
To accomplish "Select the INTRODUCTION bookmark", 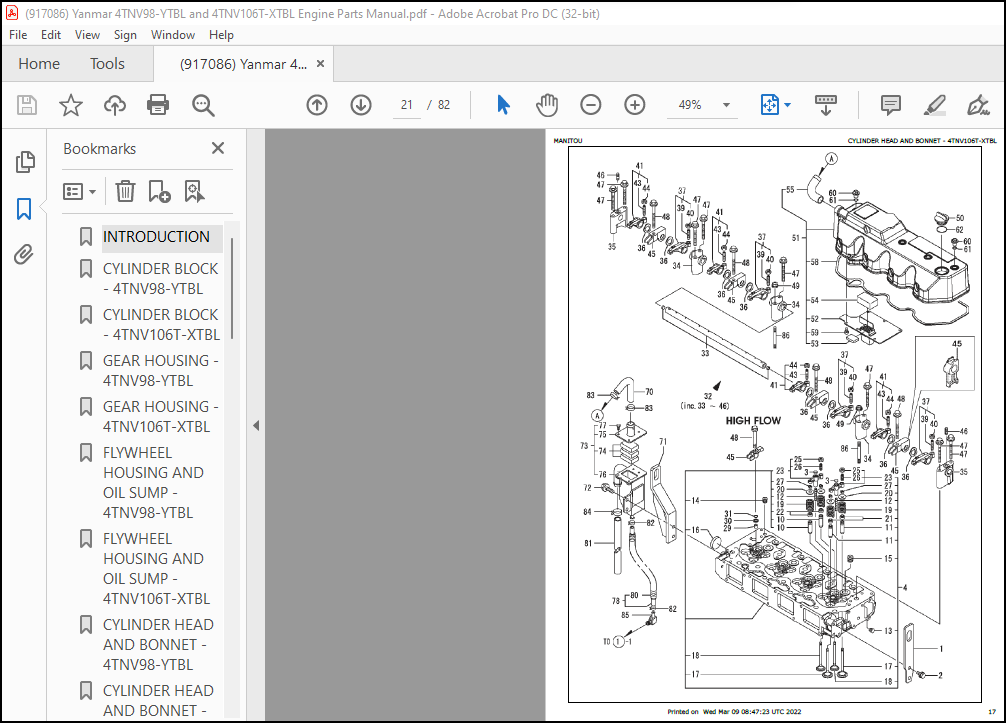I will click(x=156, y=237).
